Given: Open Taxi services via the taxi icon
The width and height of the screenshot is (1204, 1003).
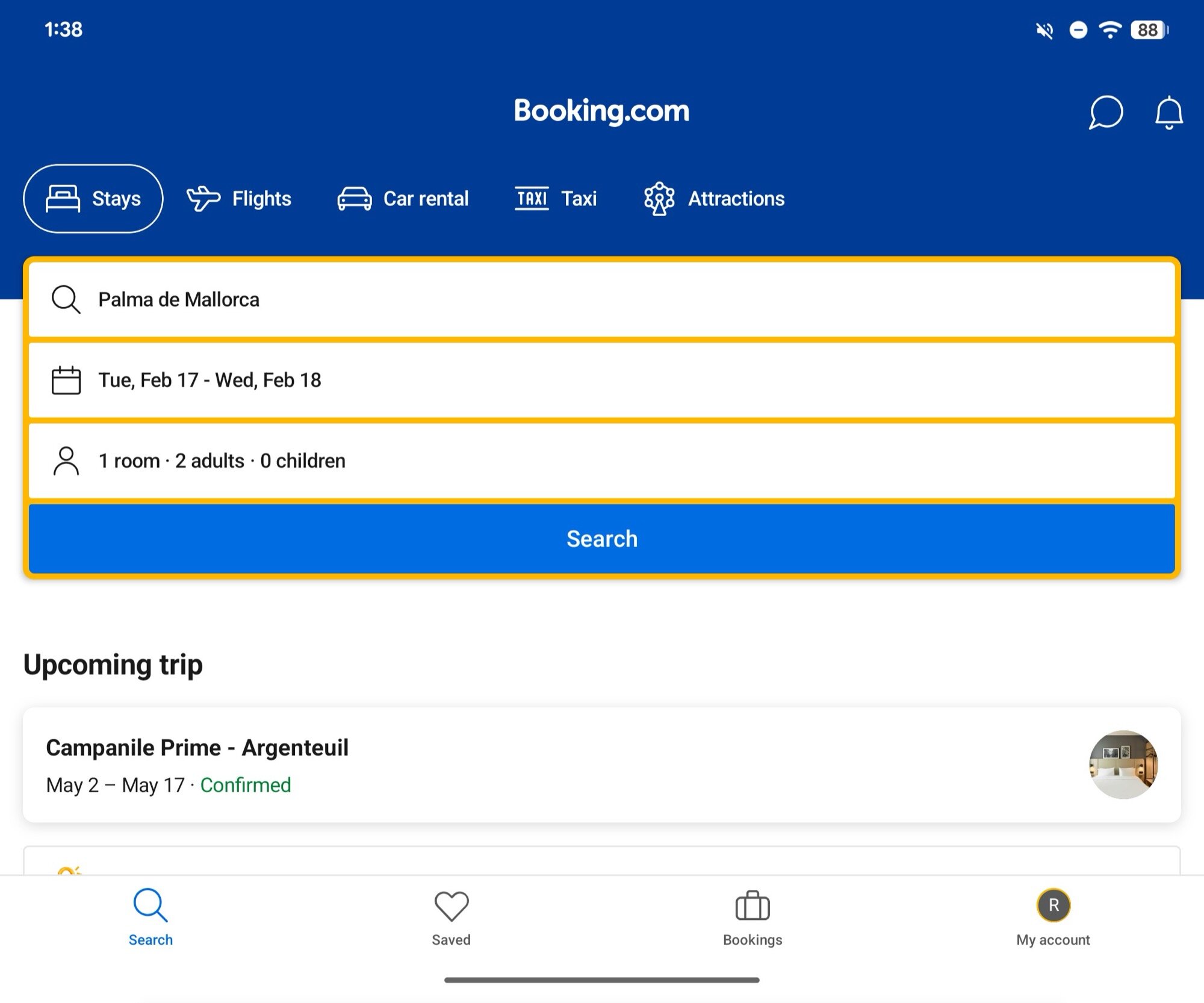Looking at the screenshot, I should click(532, 198).
